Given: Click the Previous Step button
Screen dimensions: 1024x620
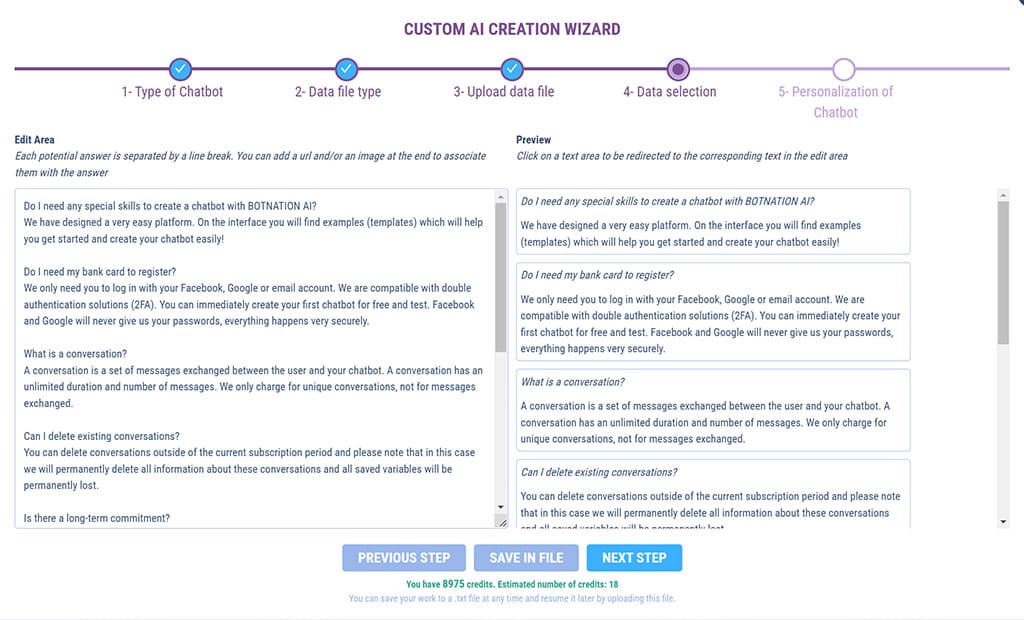Looking at the screenshot, I should coord(404,558).
